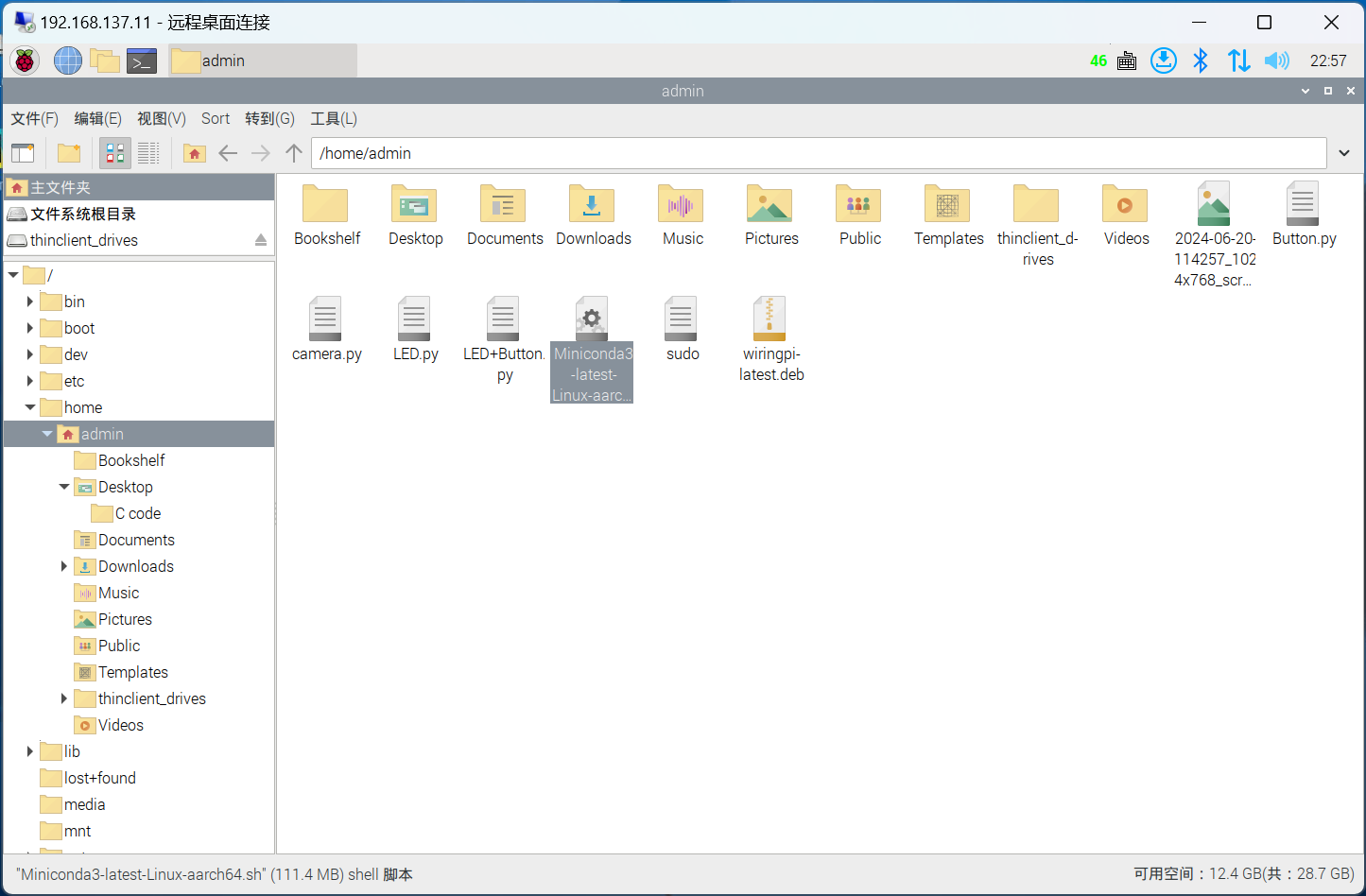Expand the Downloads tree node
Image resolution: width=1366 pixels, height=896 pixels.
[64, 566]
